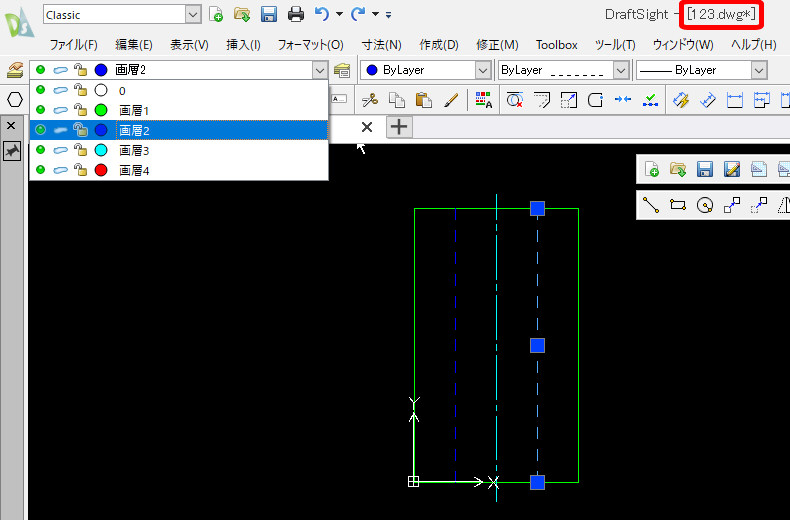The width and height of the screenshot is (790, 520).
Task: Expand the Classic workspace dropdown
Action: pyautogui.click(x=193, y=15)
